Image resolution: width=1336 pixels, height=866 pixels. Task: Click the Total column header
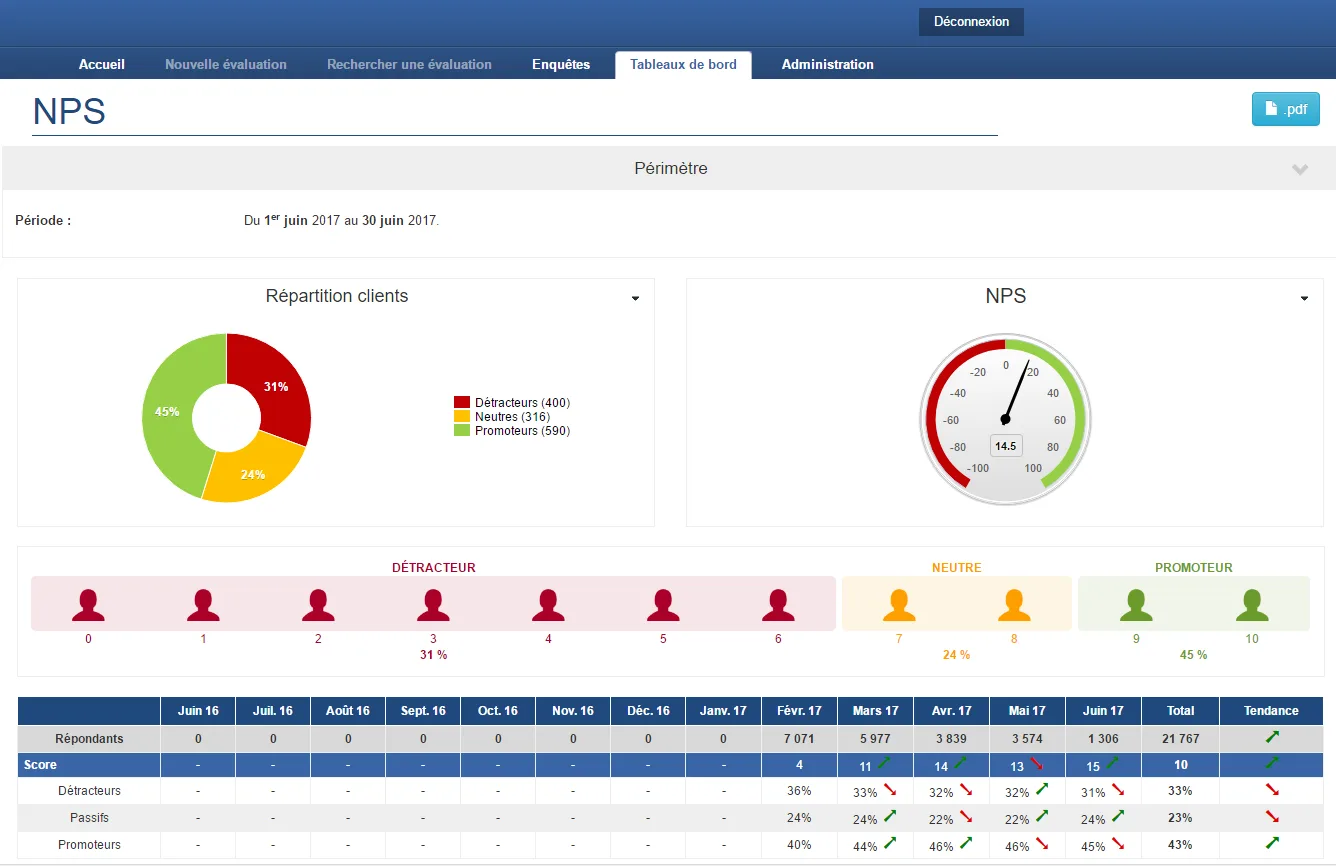1180,711
